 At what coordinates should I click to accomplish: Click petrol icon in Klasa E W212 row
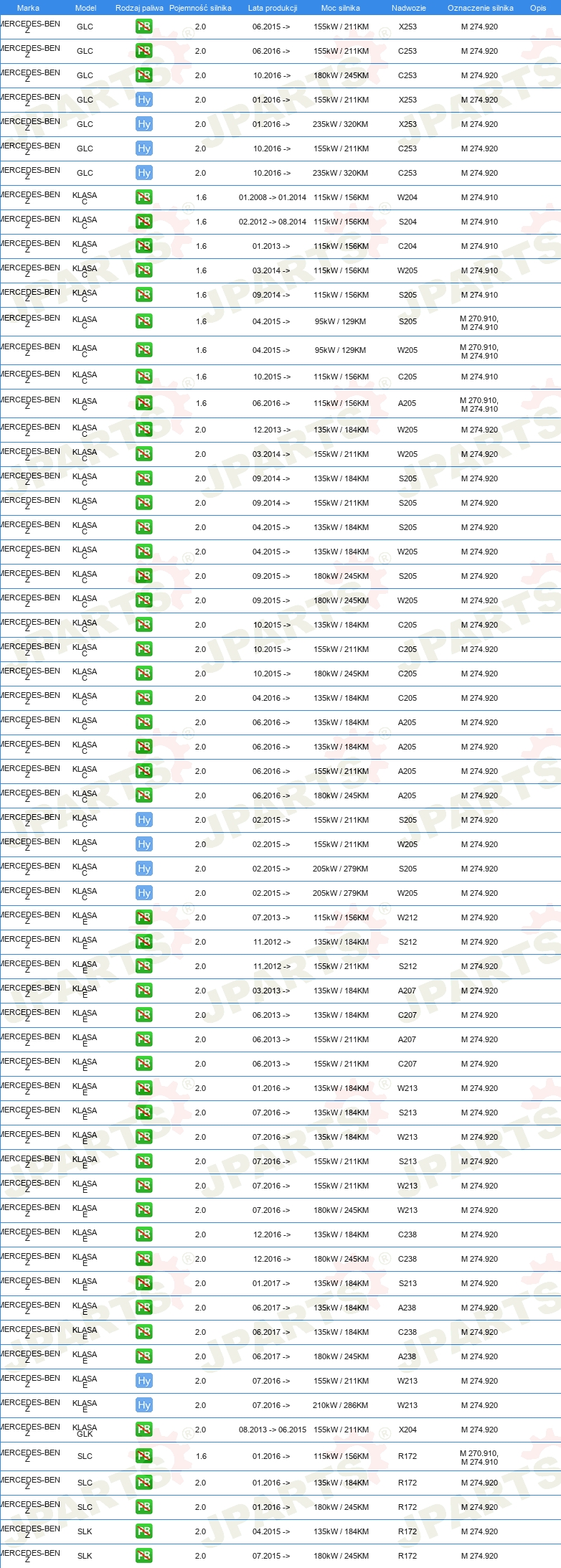point(143,918)
